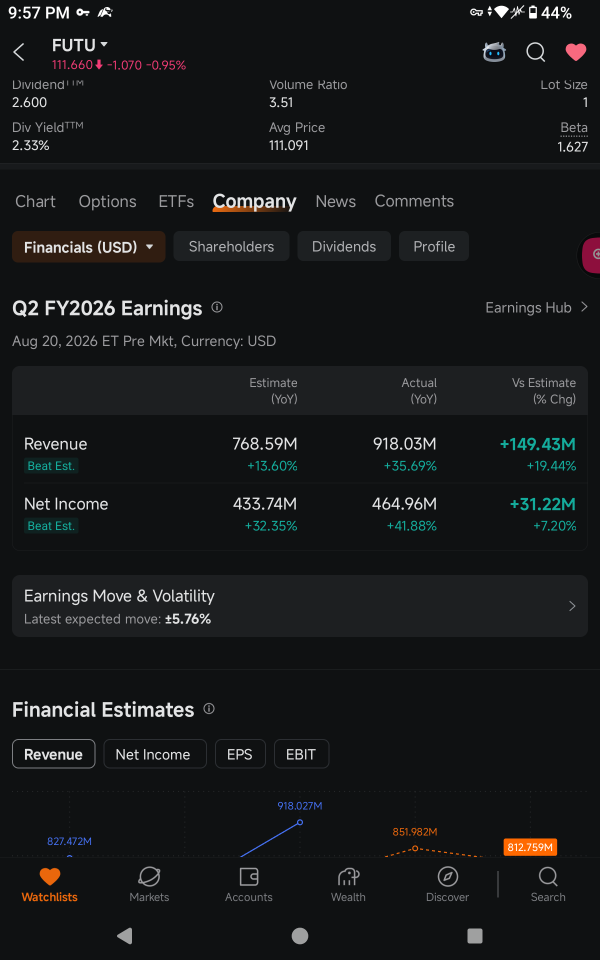Open Search in the bottom navigation
Screen dimensions: 600x960
(548, 885)
